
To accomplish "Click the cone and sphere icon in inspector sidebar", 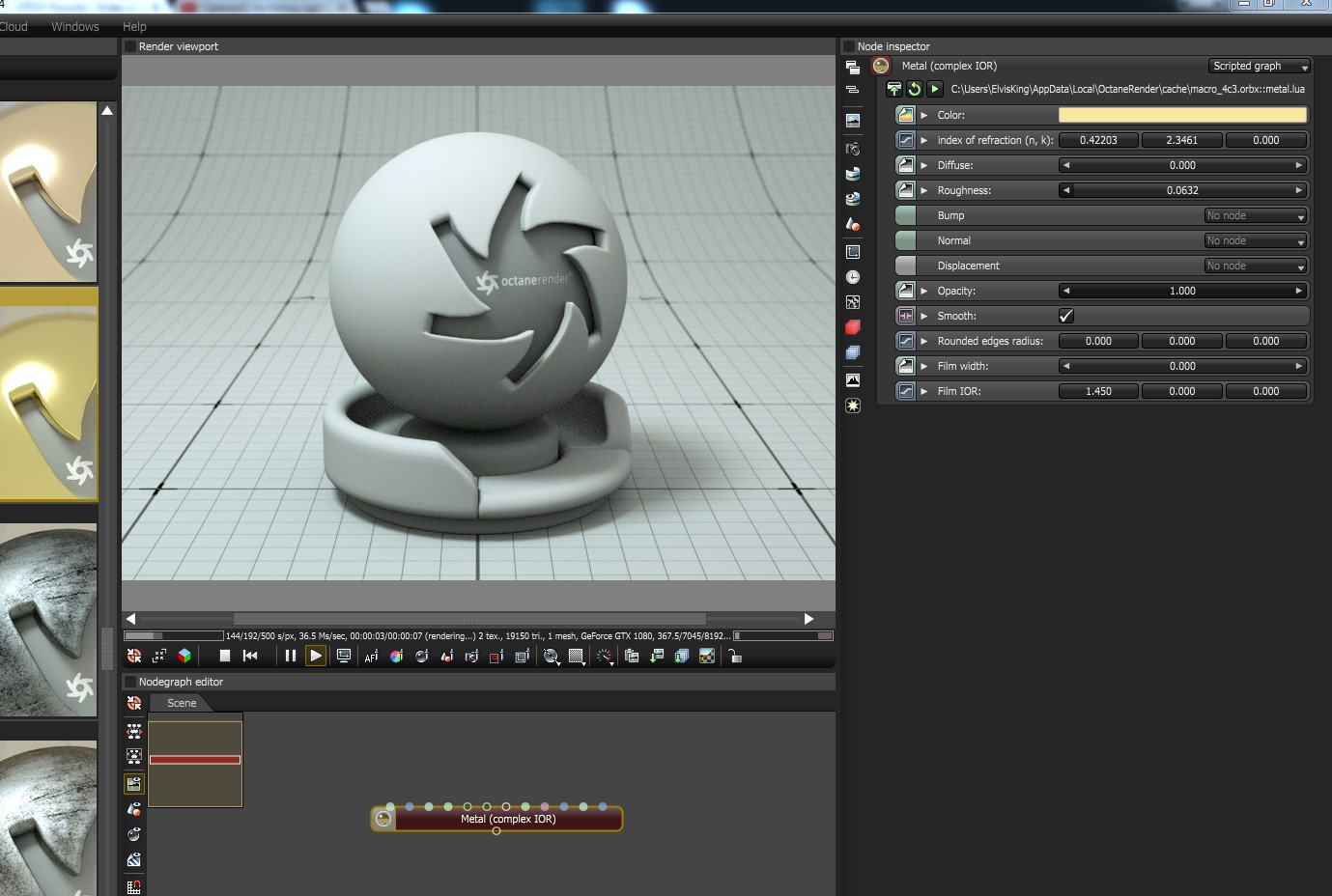I will [x=853, y=224].
